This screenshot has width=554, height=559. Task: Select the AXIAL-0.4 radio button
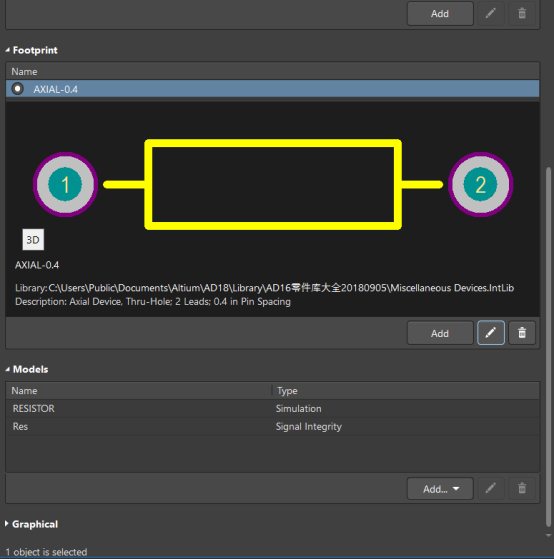coord(17,89)
